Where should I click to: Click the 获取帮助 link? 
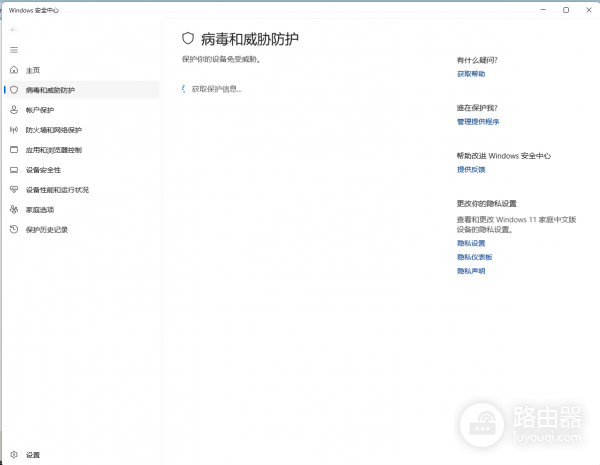pos(471,74)
